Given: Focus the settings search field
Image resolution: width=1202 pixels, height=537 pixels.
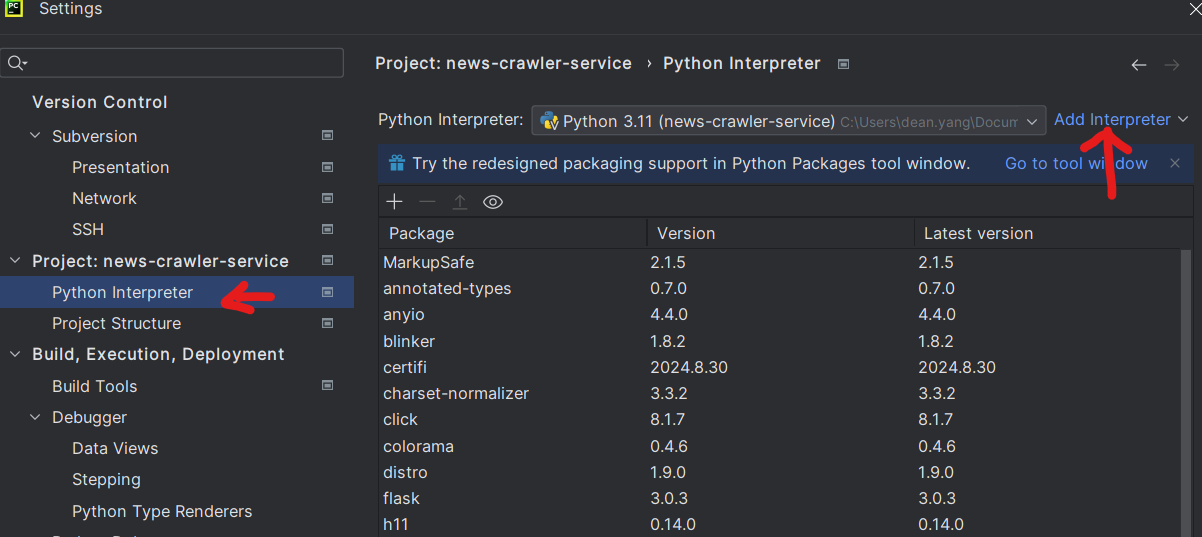Looking at the screenshot, I should click(180, 63).
